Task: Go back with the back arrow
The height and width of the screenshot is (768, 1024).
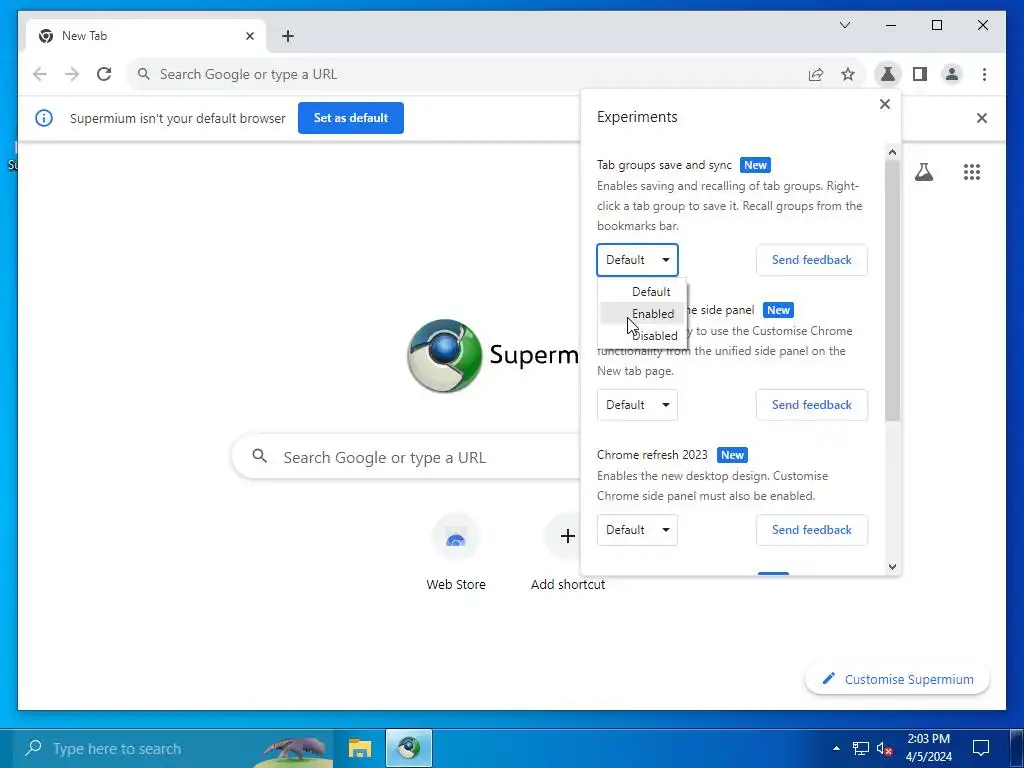Action: (x=40, y=74)
